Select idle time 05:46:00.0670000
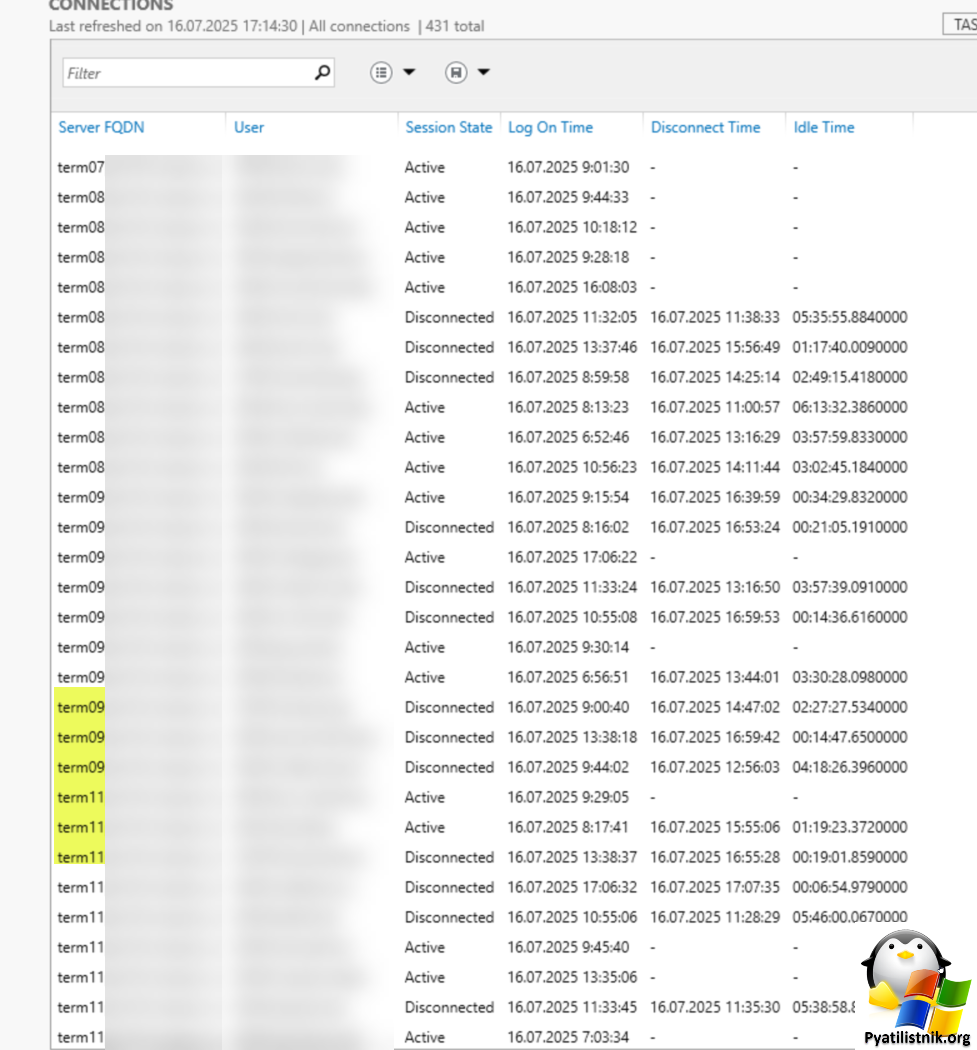This screenshot has width=977, height=1050. pos(850,917)
